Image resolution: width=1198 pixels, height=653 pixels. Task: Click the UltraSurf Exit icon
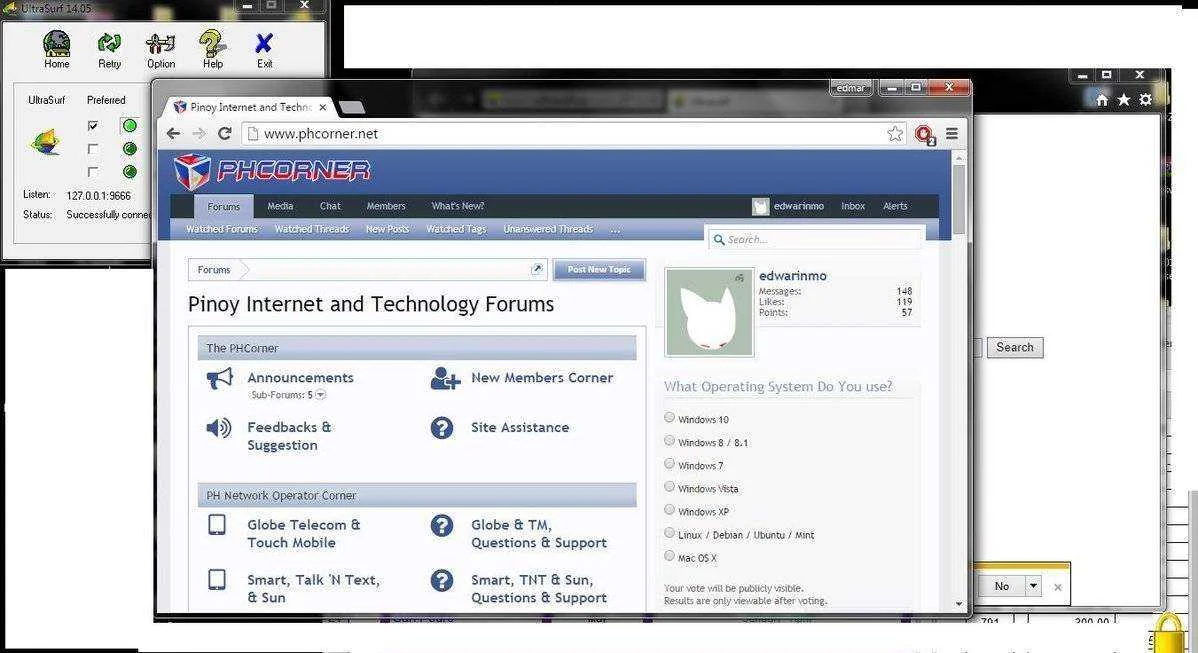(264, 44)
